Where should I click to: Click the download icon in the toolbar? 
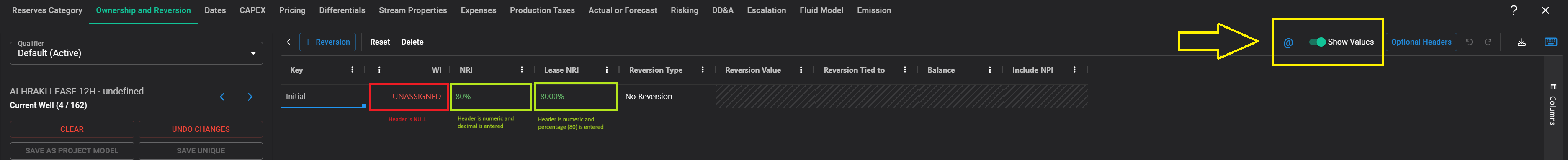1522,42
